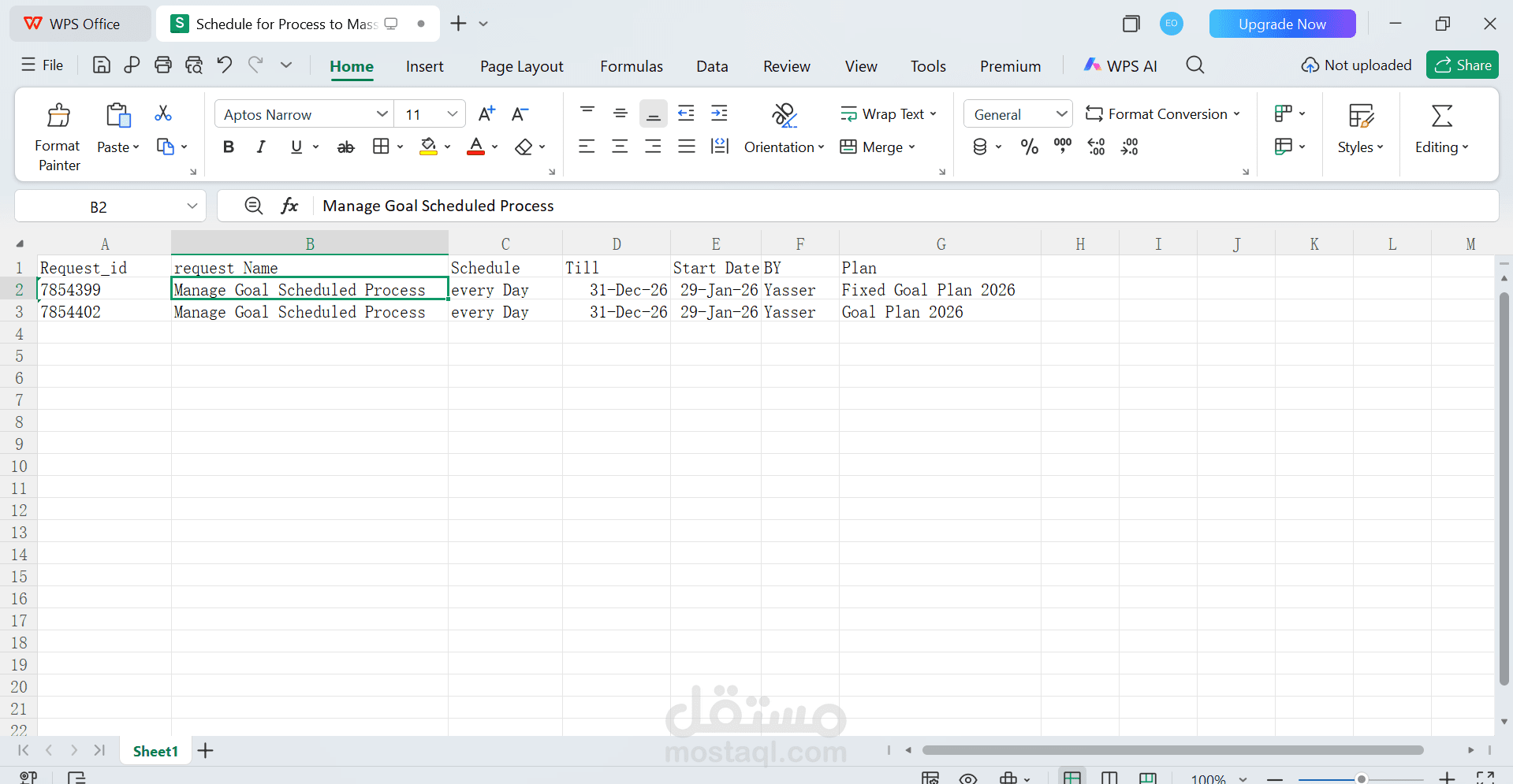Open WPS AI
The image size is (1513, 784).
click(x=1120, y=66)
